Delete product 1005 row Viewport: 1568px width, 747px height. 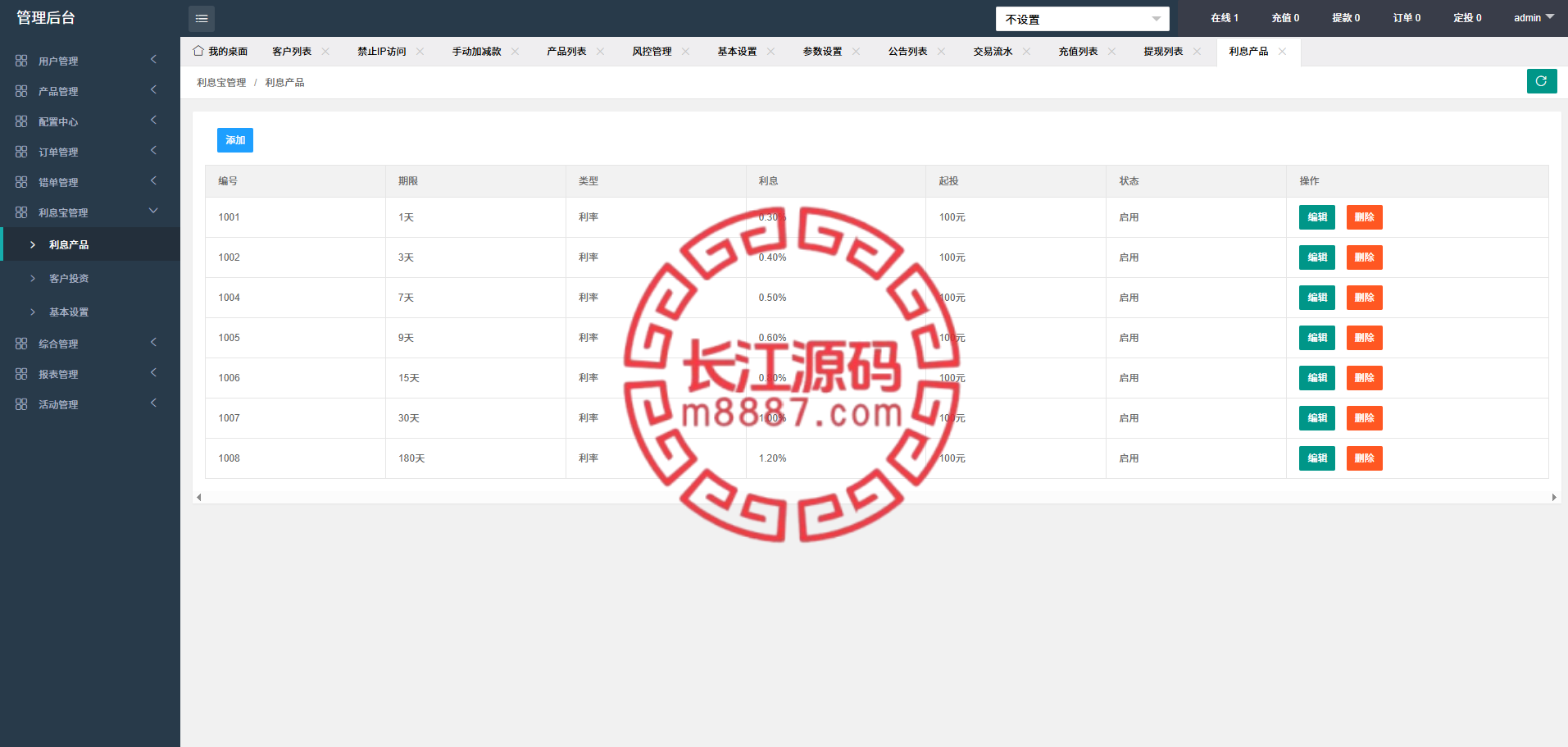point(1365,338)
